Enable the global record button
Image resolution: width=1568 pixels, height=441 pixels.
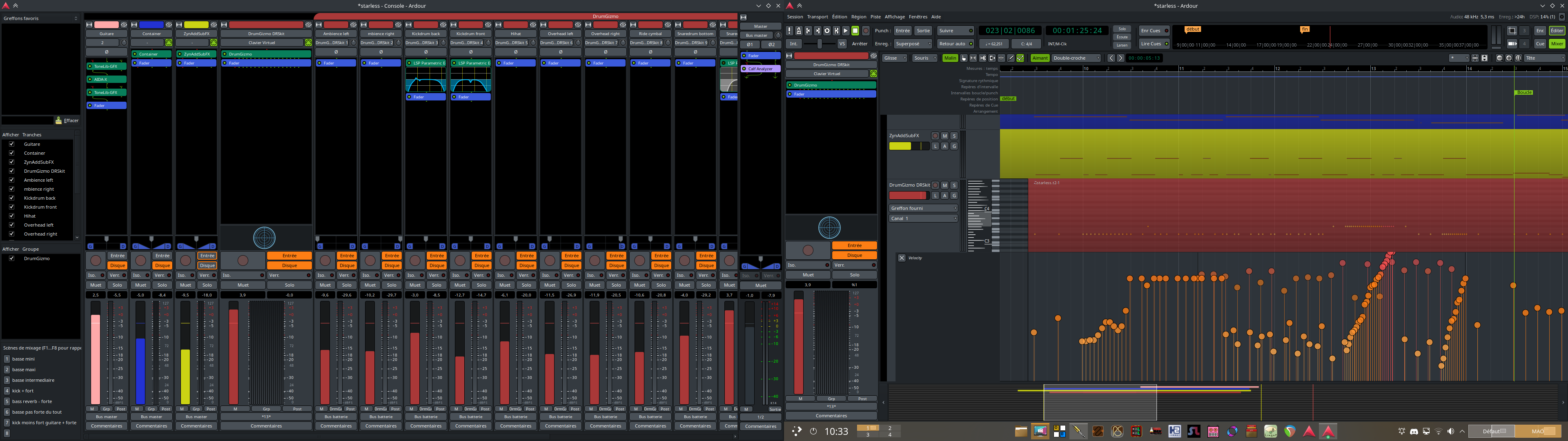866,31
